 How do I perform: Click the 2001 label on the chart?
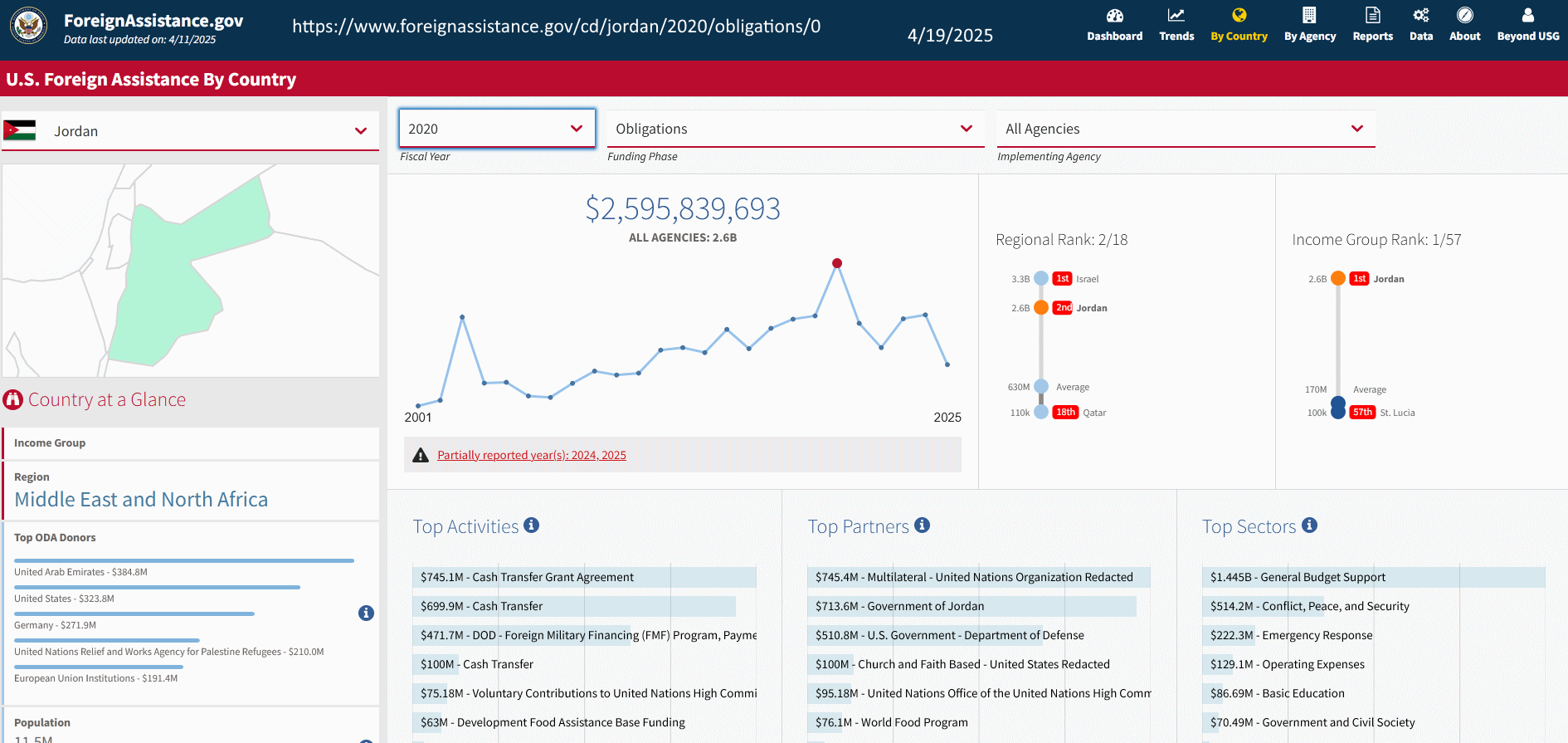(418, 418)
